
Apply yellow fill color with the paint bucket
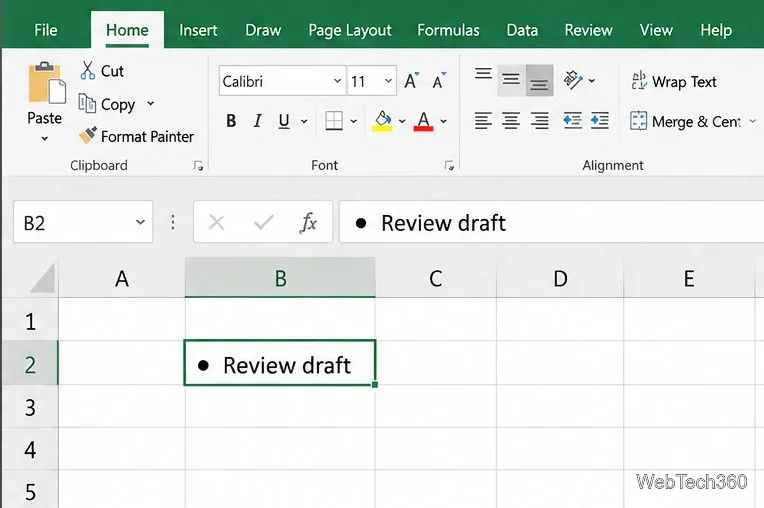(x=382, y=121)
